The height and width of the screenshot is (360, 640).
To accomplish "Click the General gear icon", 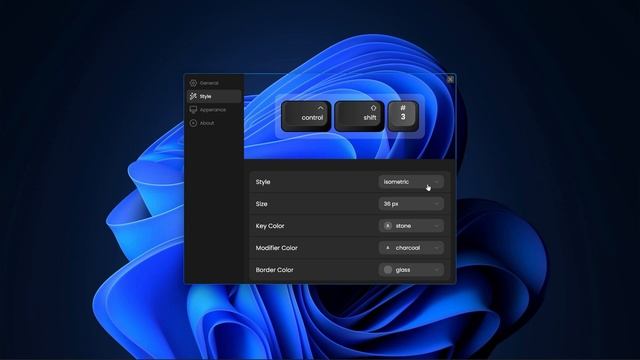I will 193,83.
